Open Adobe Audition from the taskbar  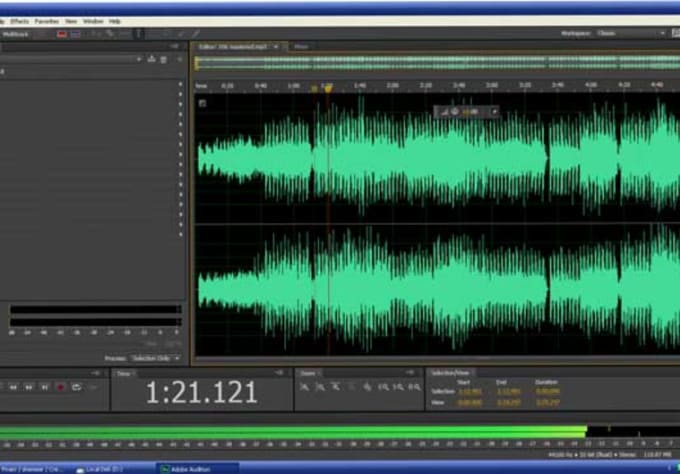197,469
